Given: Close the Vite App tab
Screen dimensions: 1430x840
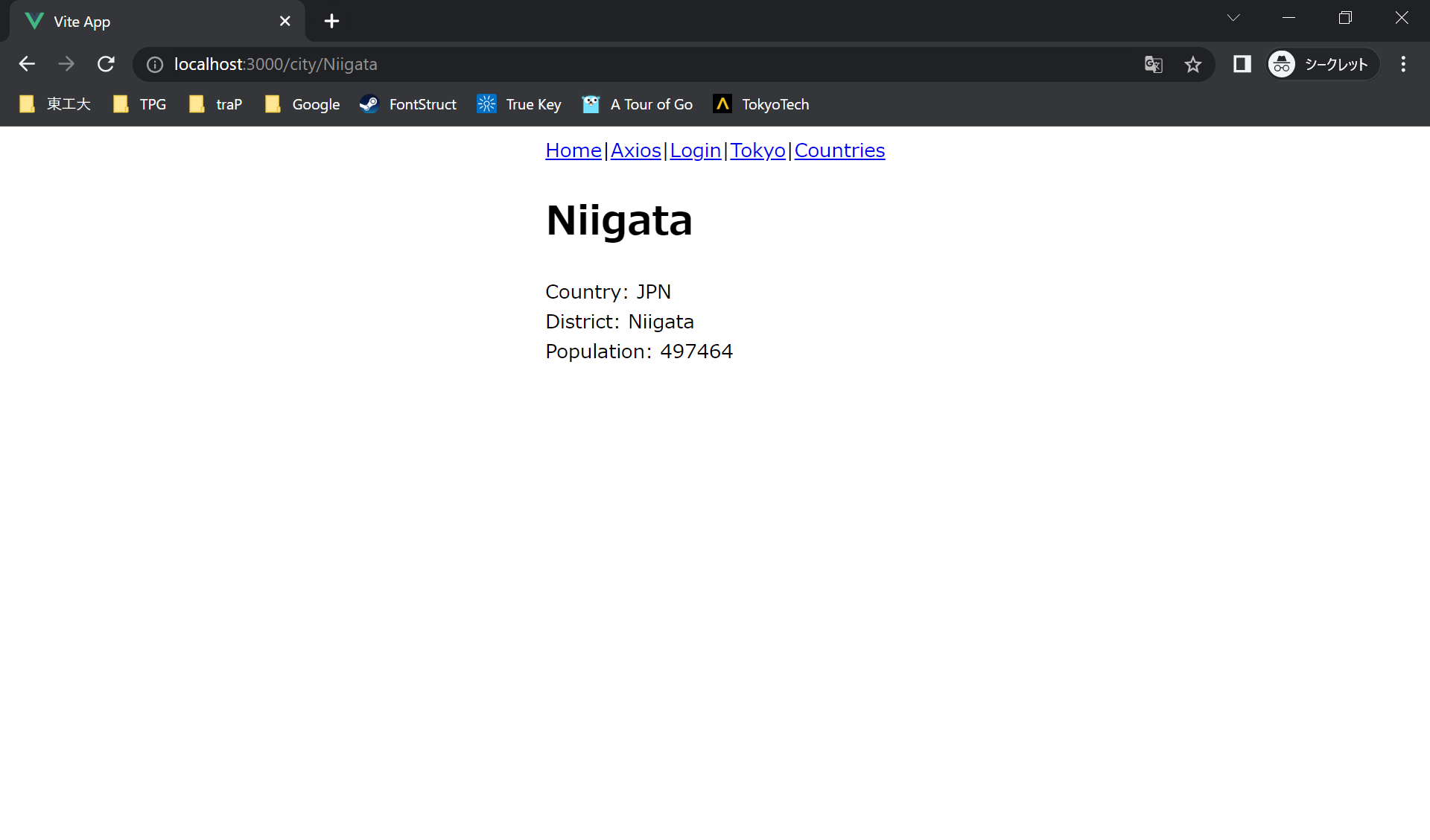Looking at the screenshot, I should [x=285, y=21].
